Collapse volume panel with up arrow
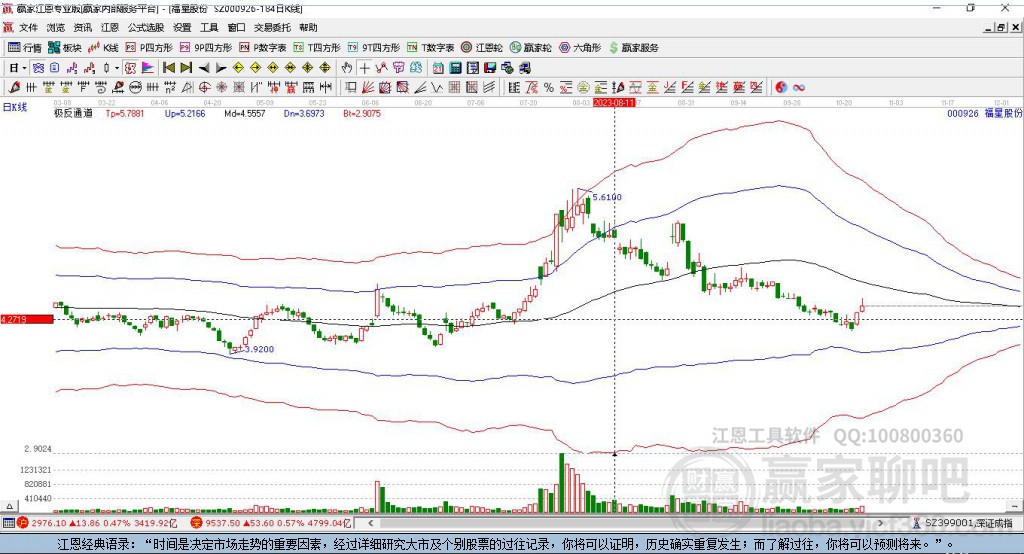 click(9, 506)
